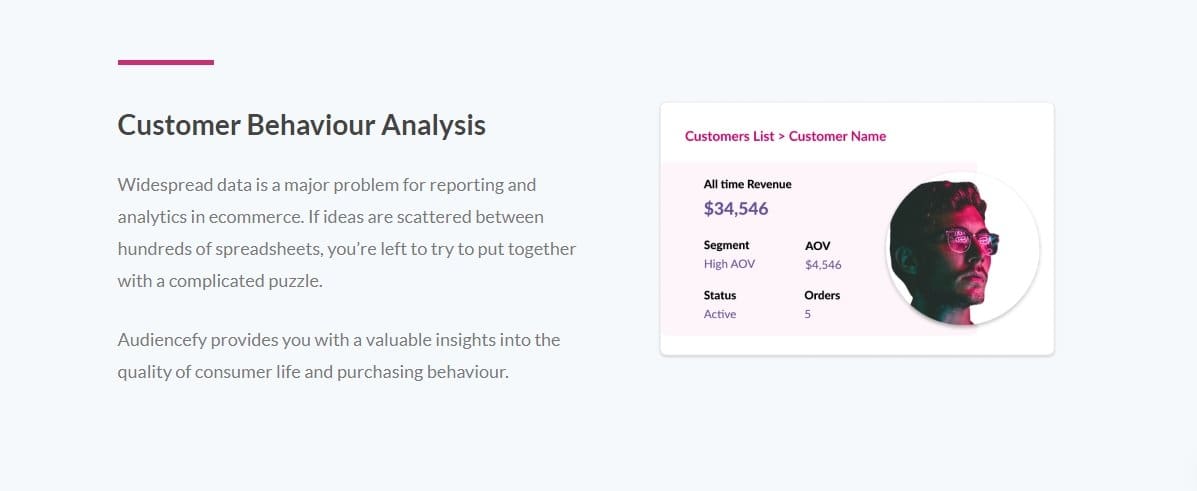Screen dimensions: 1197x491
Task: Click the AOV column label
Action: (817, 245)
